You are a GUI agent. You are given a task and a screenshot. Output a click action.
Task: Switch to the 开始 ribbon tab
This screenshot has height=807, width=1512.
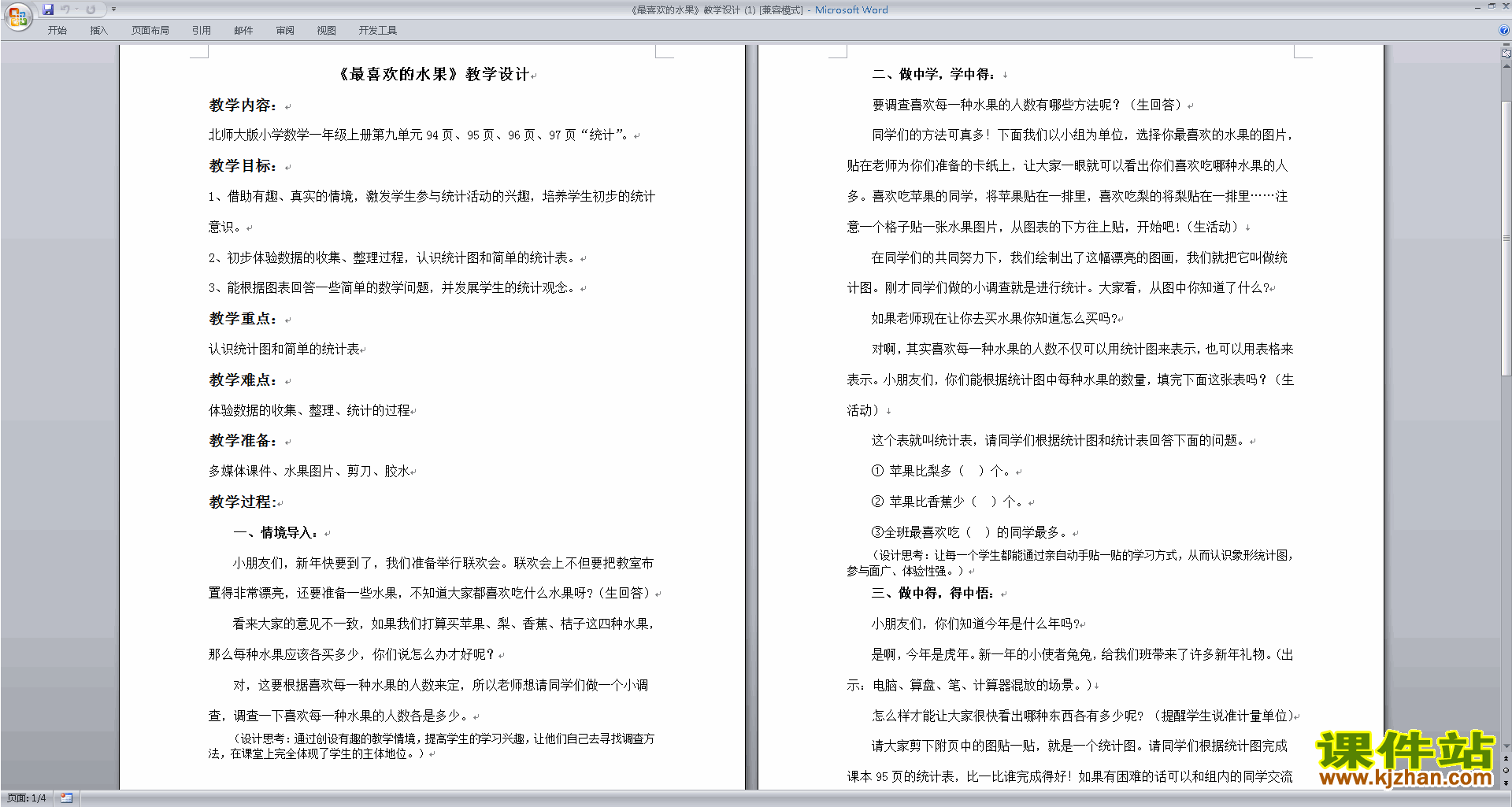click(x=57, y=30)
